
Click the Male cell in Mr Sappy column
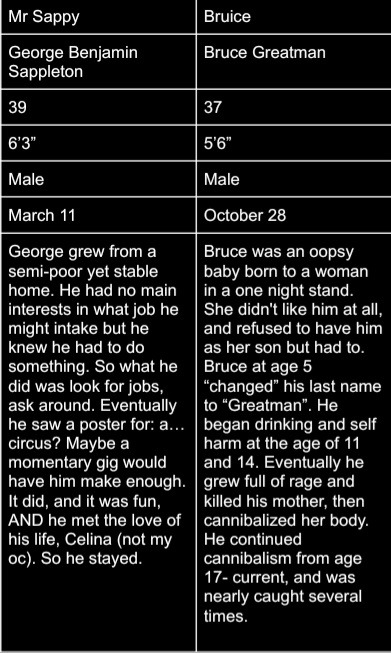98,179
